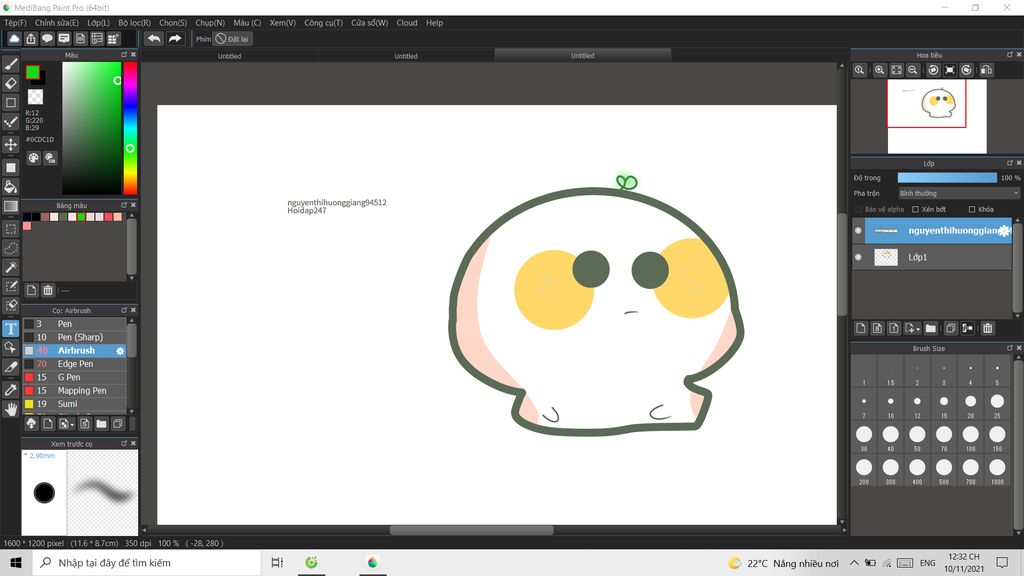Screen dimensions: 1024x576
Task: Select the Move tool
Action: pyautogui.click(x=11, y=144)
